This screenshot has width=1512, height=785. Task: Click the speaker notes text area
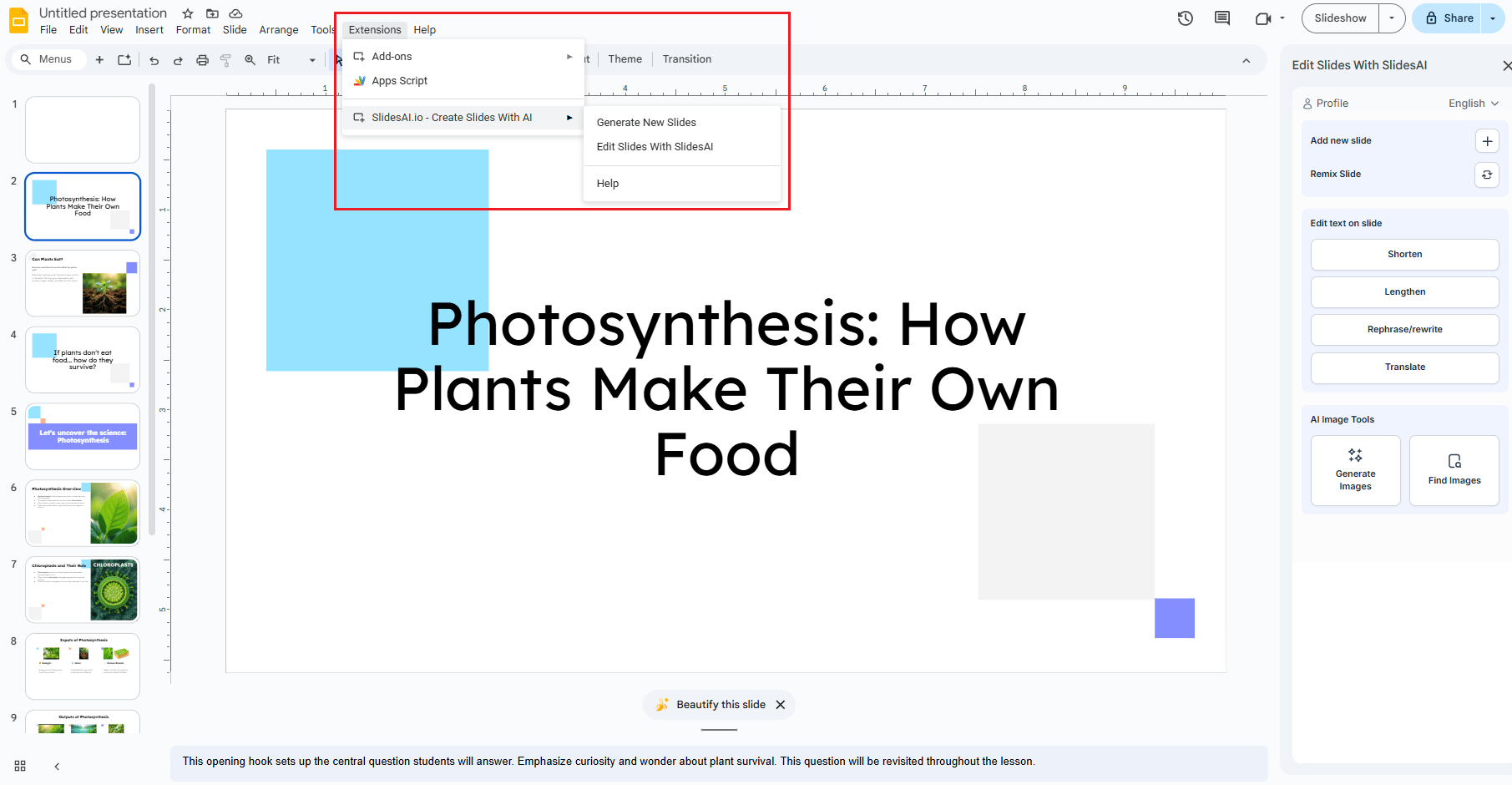tap(719, 762)
